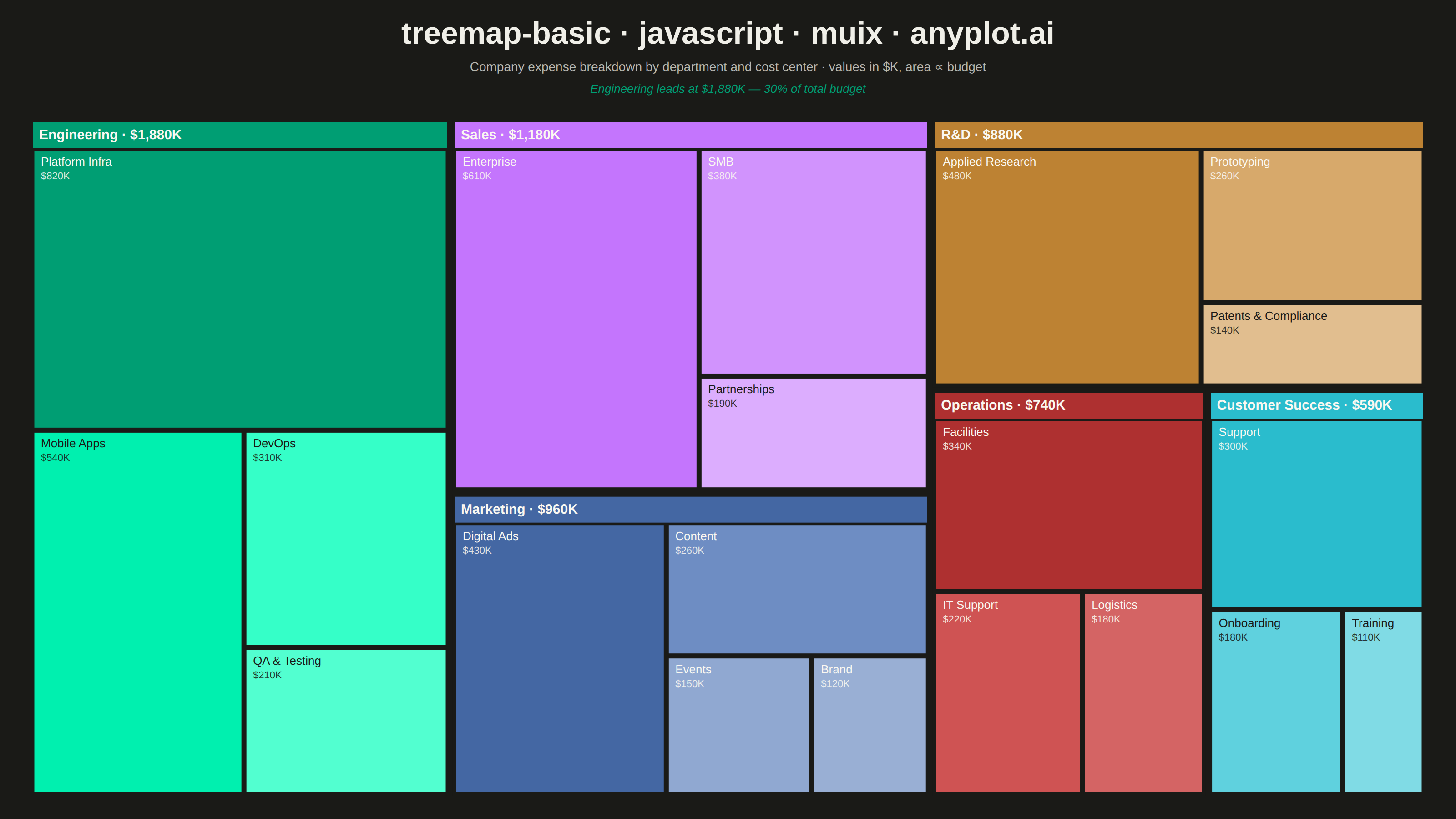Click the Operations · $740K header bar

click(x=1069, y=405)
